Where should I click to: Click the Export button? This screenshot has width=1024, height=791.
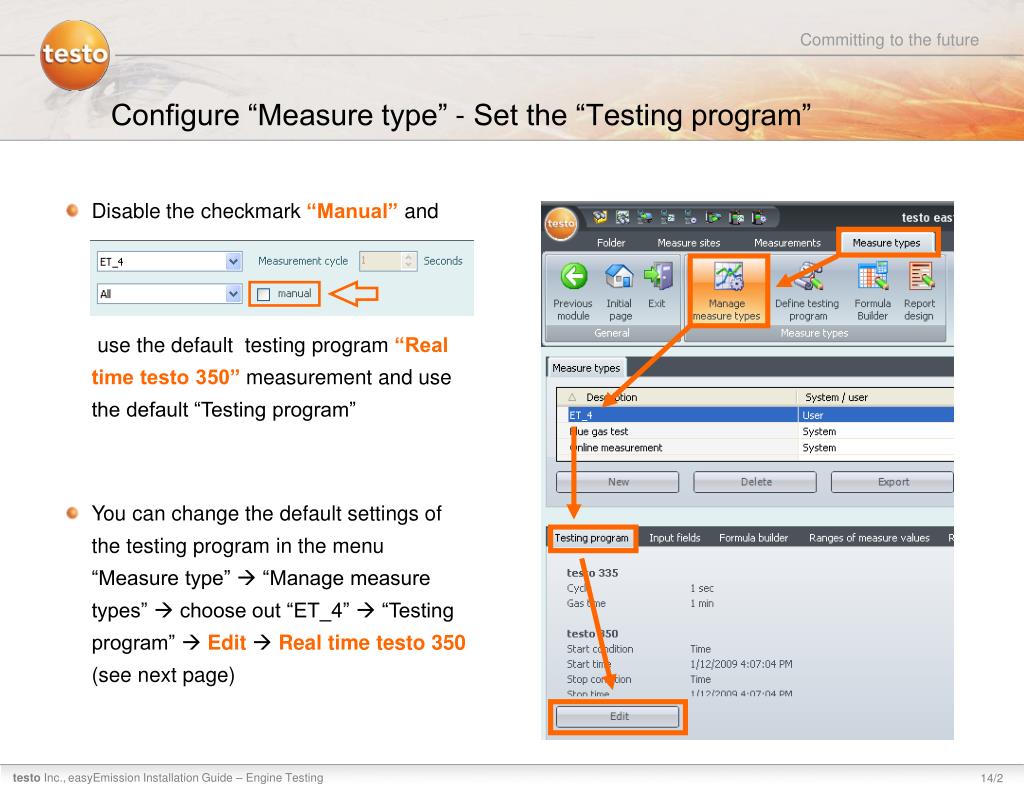pyautogui.click(x=892, y=482)
